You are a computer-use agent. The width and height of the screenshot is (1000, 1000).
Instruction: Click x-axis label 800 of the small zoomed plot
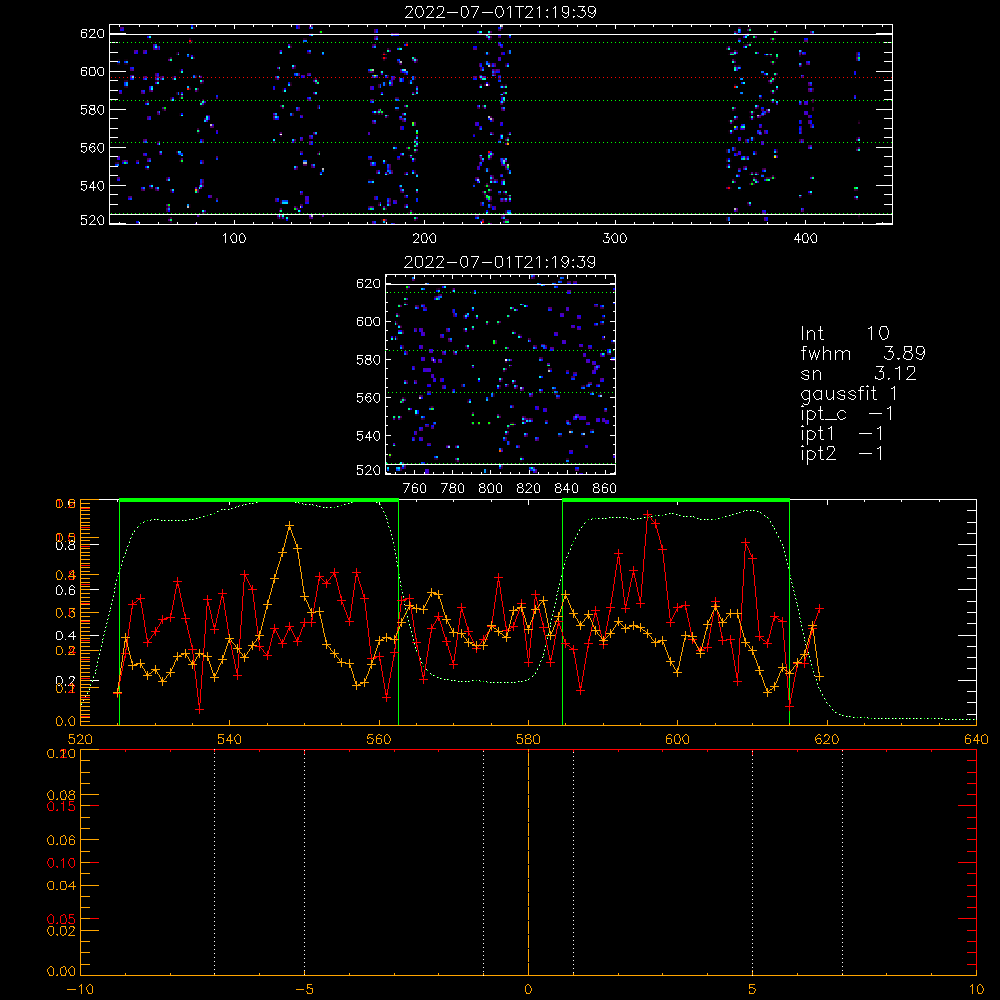tap(490, 489)
